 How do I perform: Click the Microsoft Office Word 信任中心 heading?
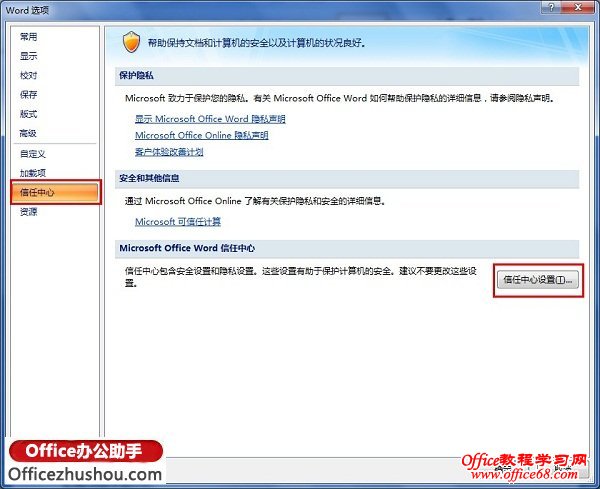(x=187, y=248)
